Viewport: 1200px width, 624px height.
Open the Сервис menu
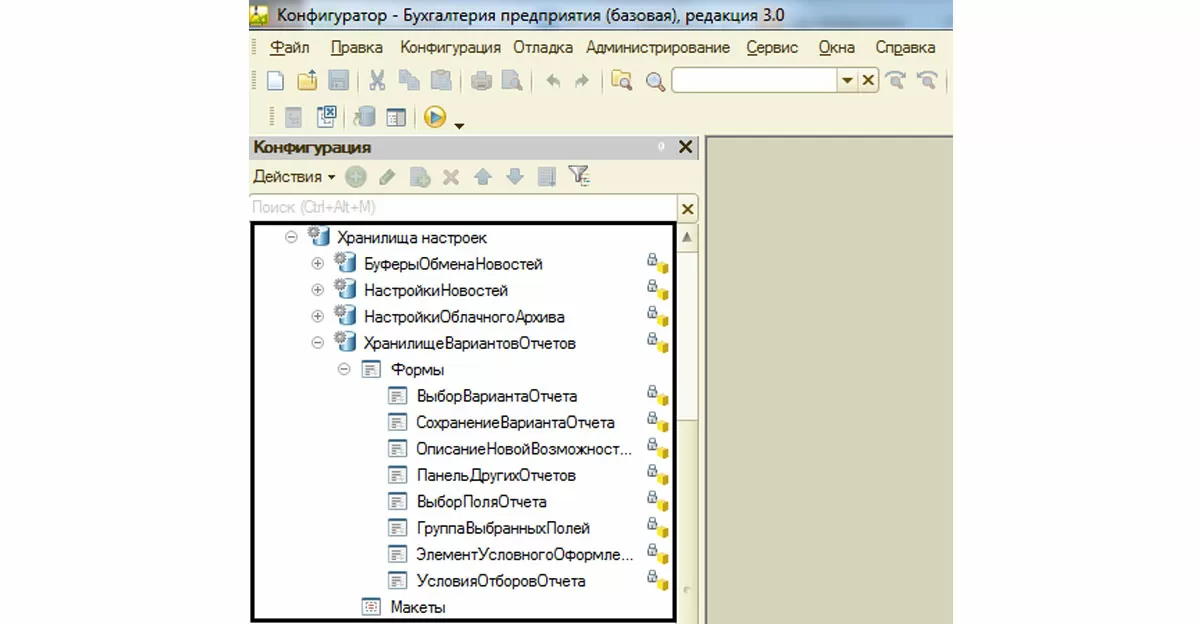772,47
